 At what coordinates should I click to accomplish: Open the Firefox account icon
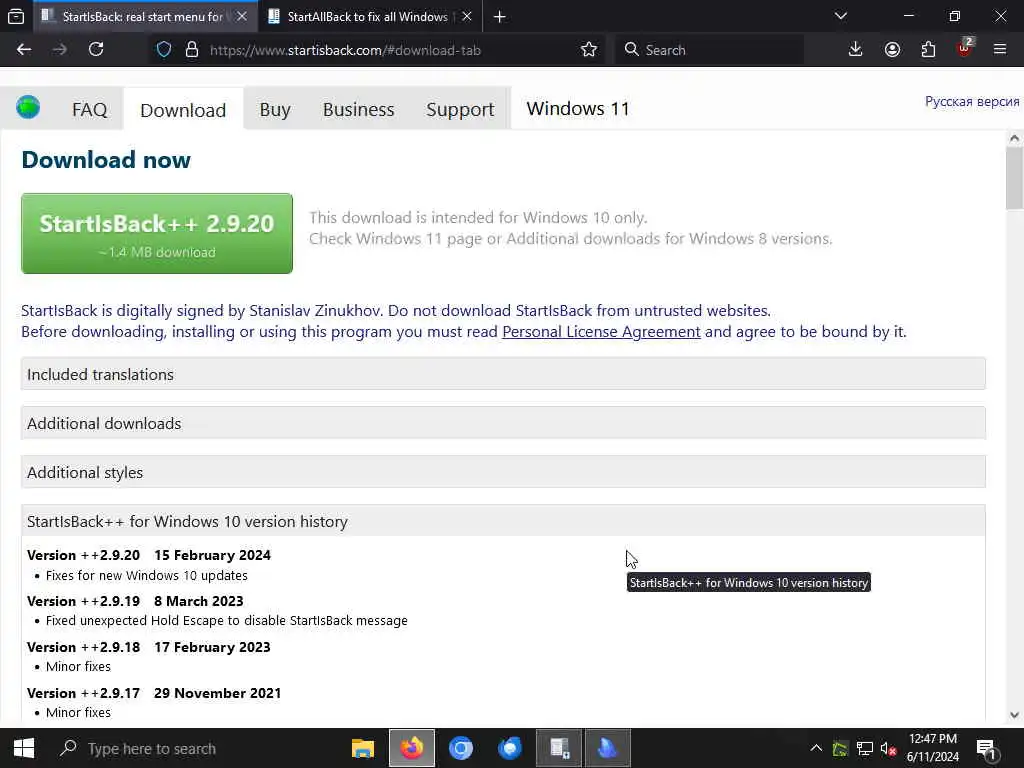(x=892, y=50)
